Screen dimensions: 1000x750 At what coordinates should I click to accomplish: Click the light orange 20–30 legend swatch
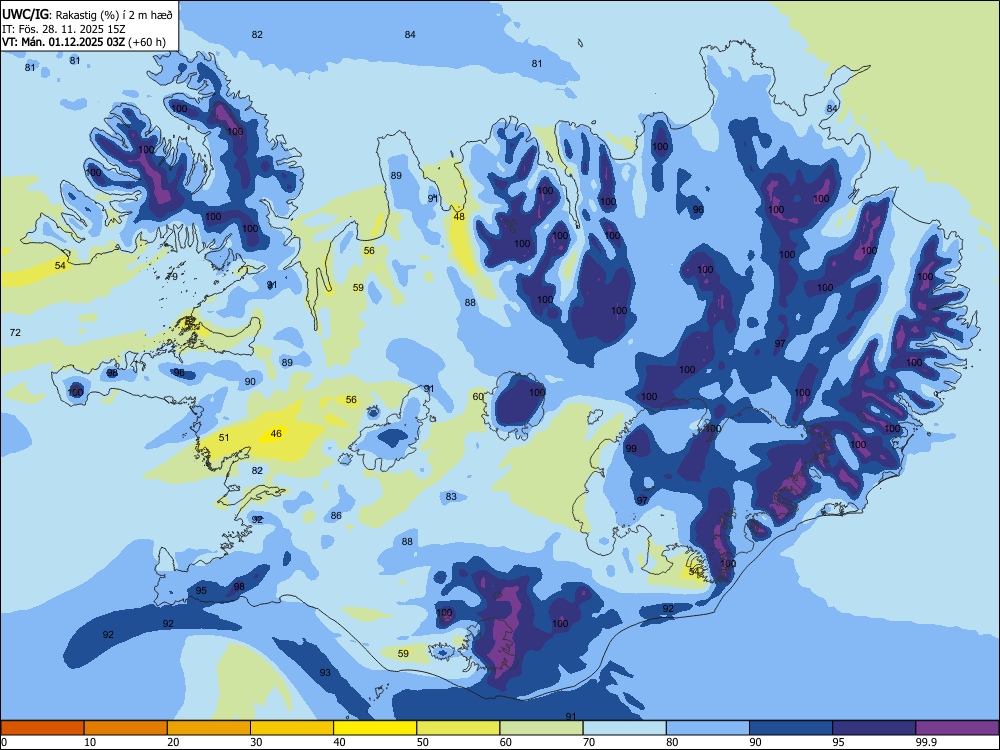point(209,728)
